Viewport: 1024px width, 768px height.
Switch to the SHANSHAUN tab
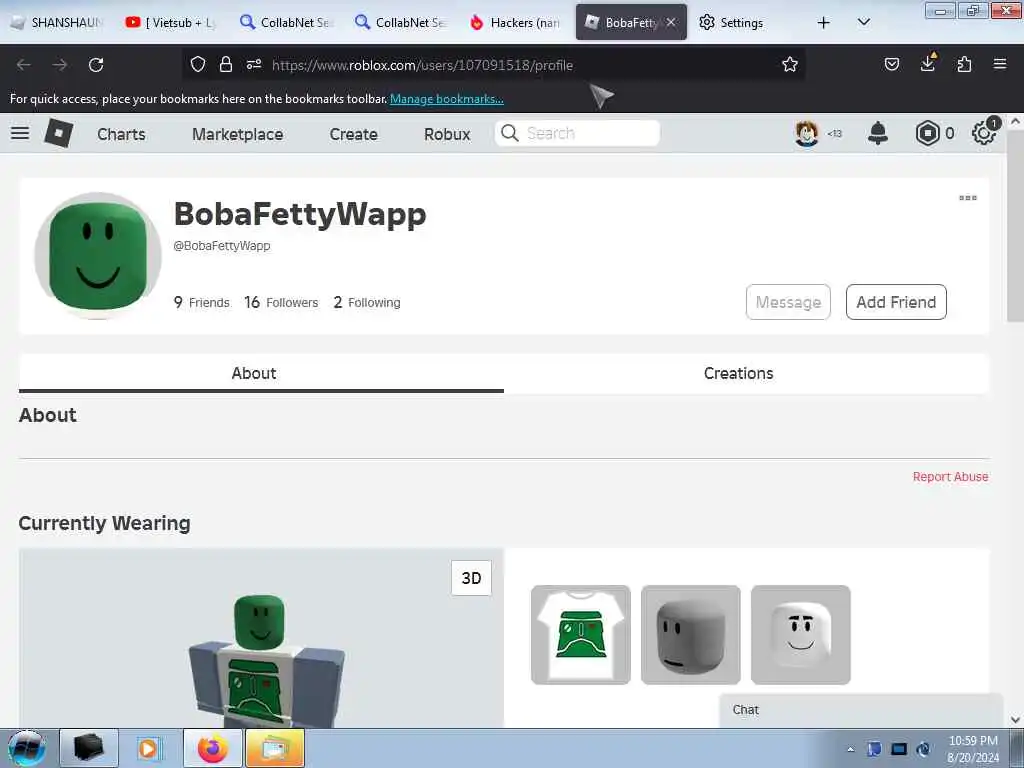(x=57, y=23)
